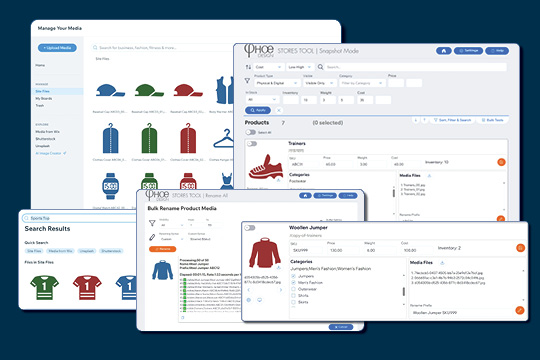Click orange rename pencil icon for Woollen Jumper
Image resolution: width=540 pixels, height=360 pixels.
click(520, 310)
